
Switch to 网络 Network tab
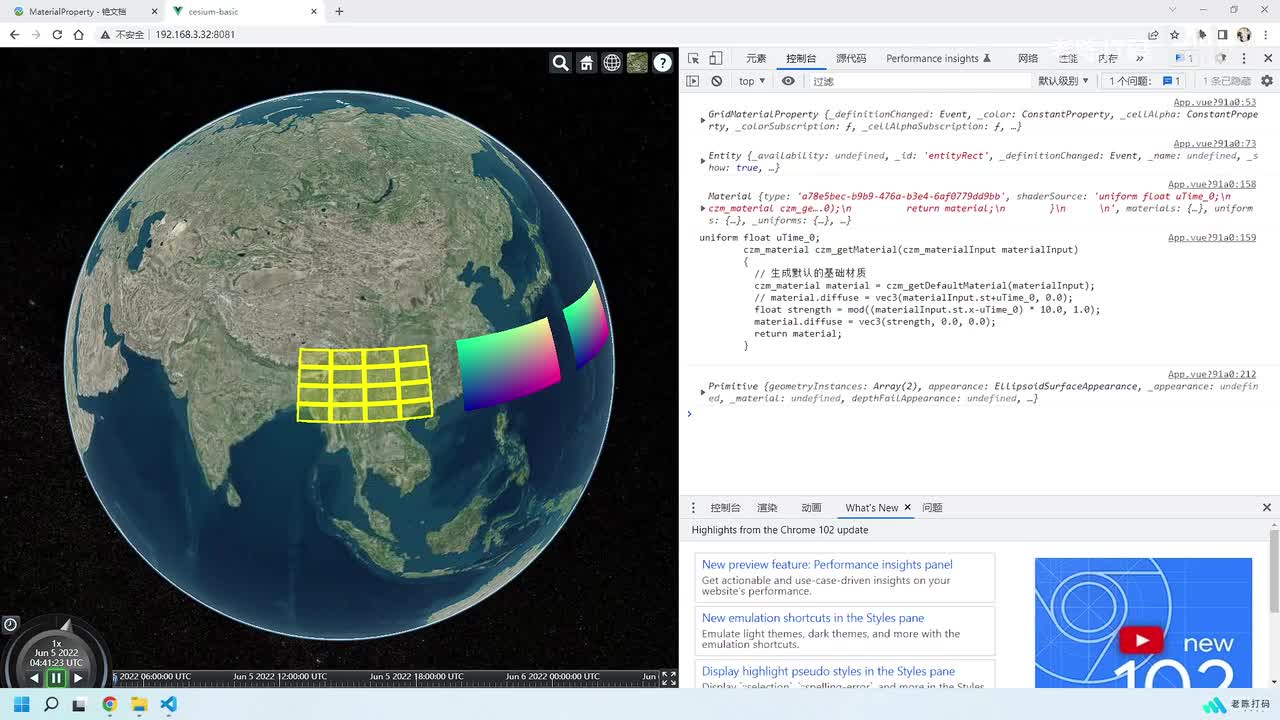point(1028,58)
